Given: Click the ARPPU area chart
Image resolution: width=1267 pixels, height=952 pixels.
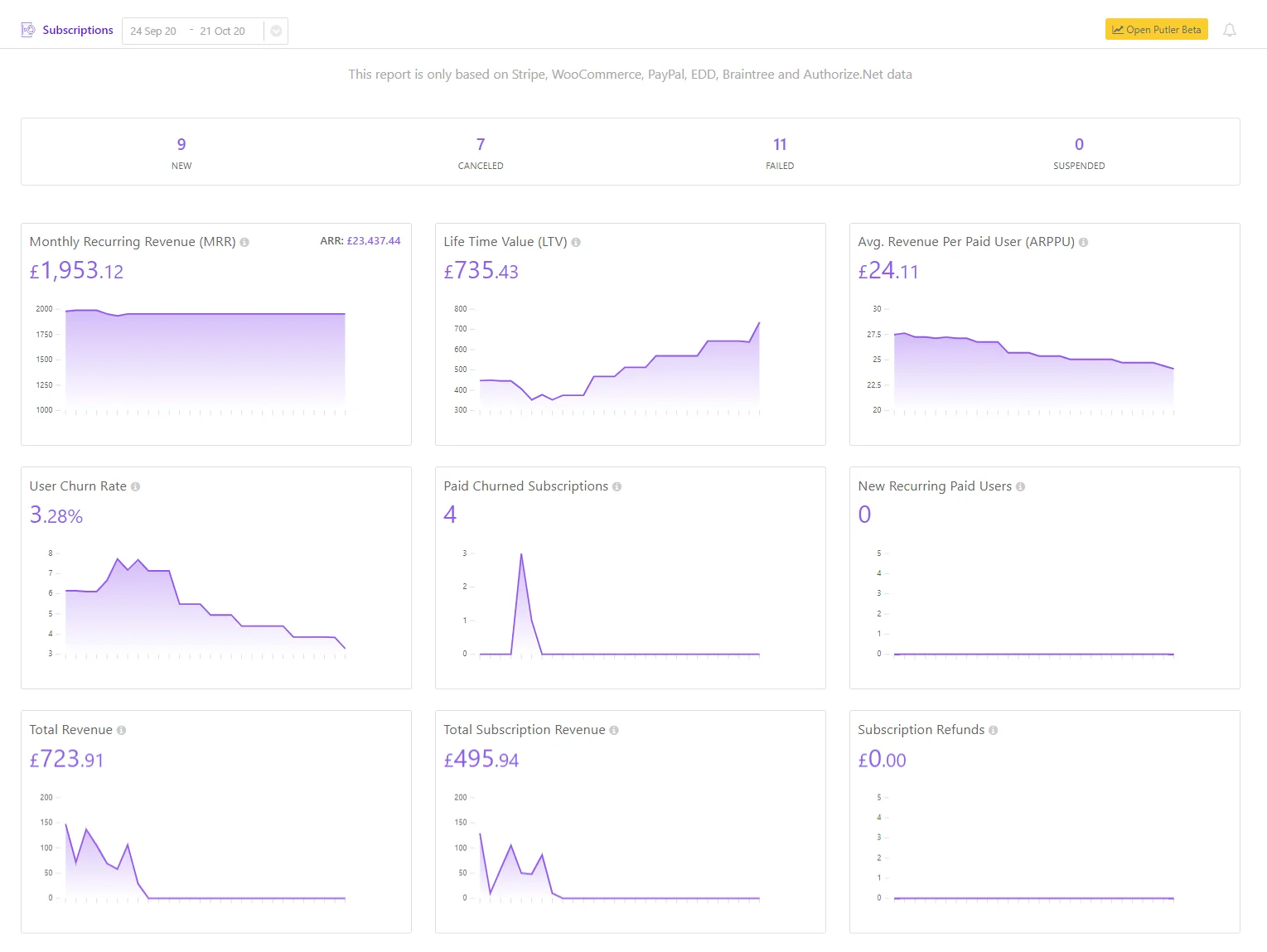Looking at the screenshot, I should click(x=1034, y=371).
